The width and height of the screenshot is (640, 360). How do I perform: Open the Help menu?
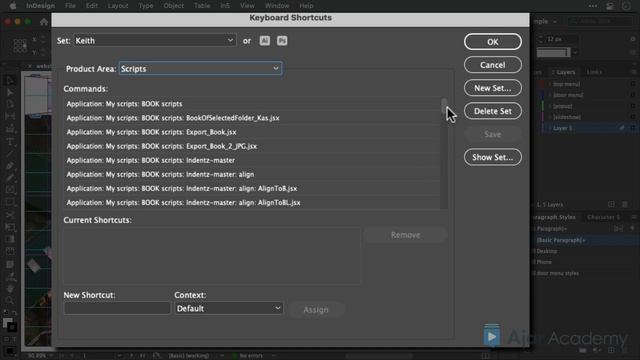[306, 6]
